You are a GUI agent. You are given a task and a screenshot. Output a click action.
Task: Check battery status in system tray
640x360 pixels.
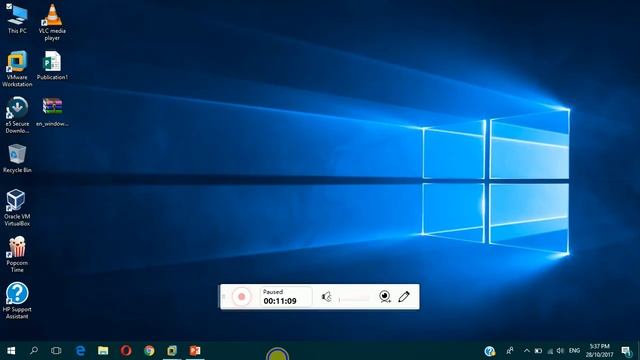click(538, 351)
